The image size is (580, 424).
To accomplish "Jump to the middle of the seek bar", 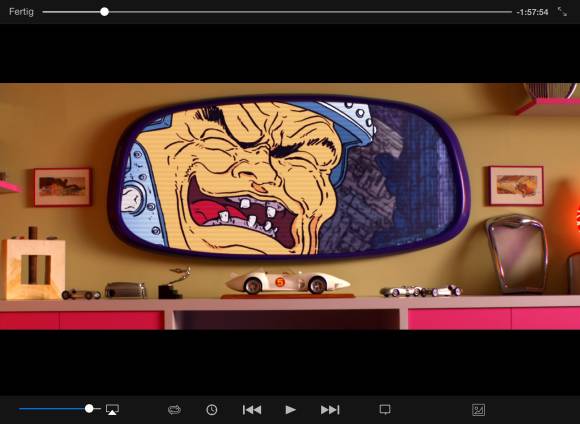I will [277, 12].
